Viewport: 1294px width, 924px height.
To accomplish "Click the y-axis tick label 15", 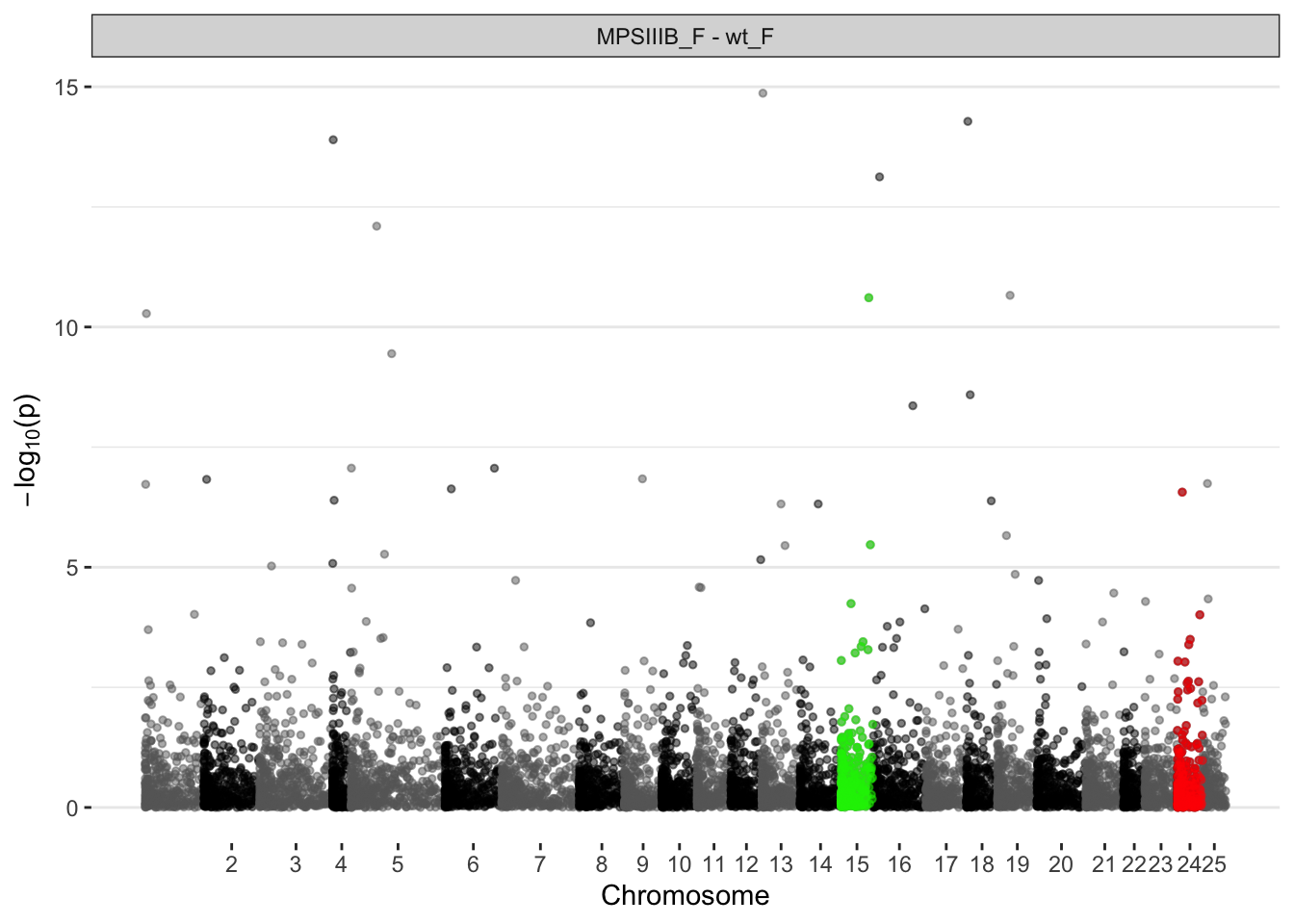I will point(65,88).
